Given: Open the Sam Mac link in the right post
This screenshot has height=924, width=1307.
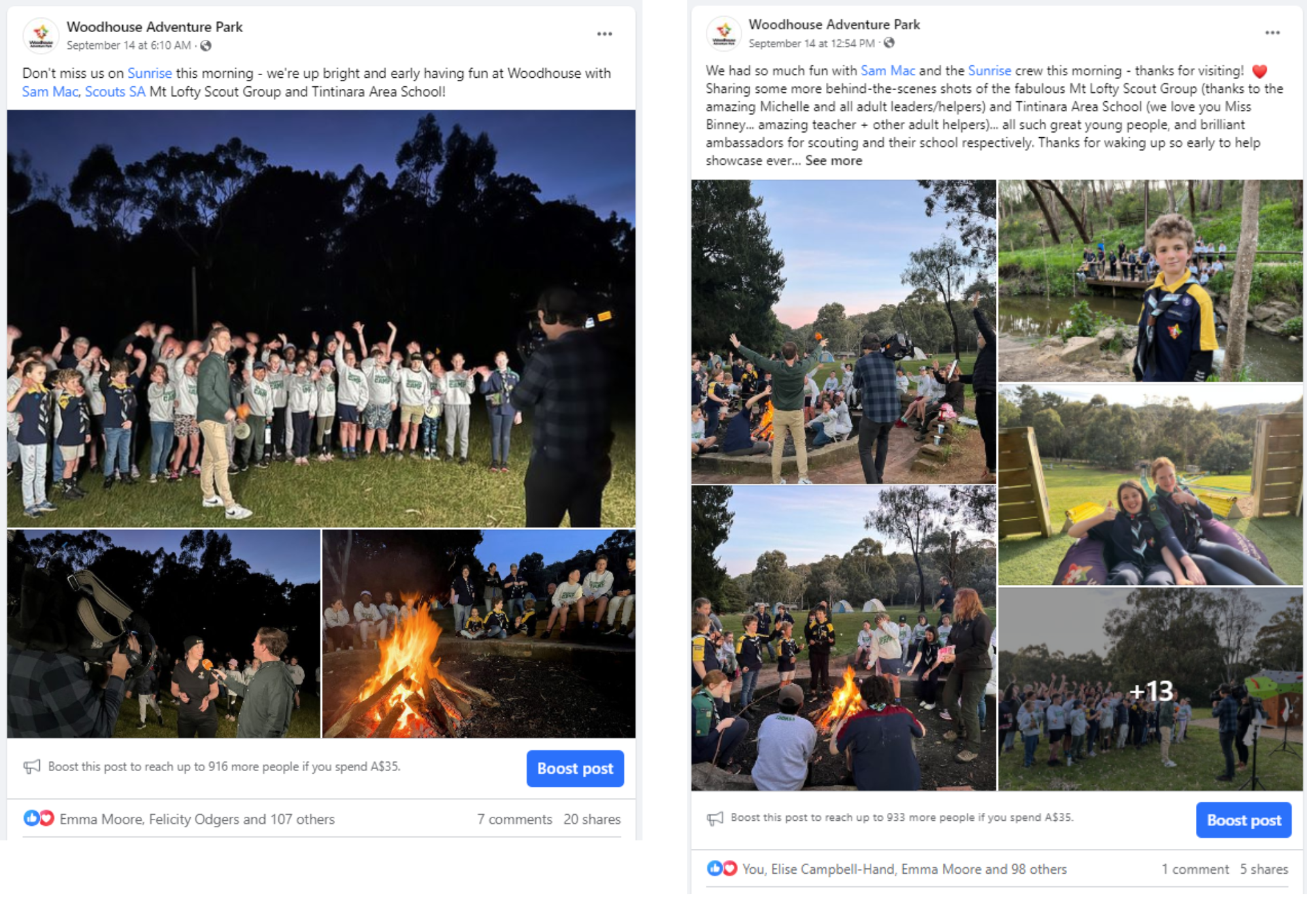Looking at the screenshot, I should tap(887, 71).
